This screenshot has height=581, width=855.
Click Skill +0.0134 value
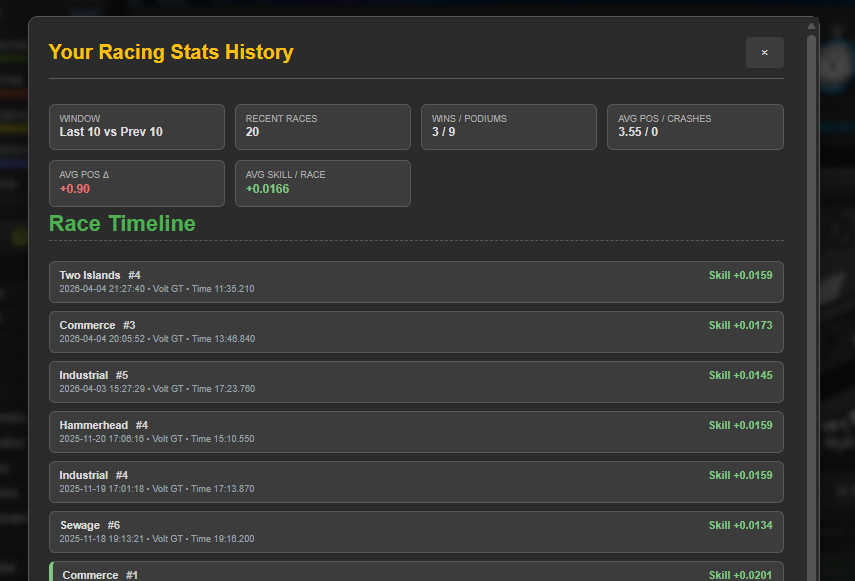point(740,525)
